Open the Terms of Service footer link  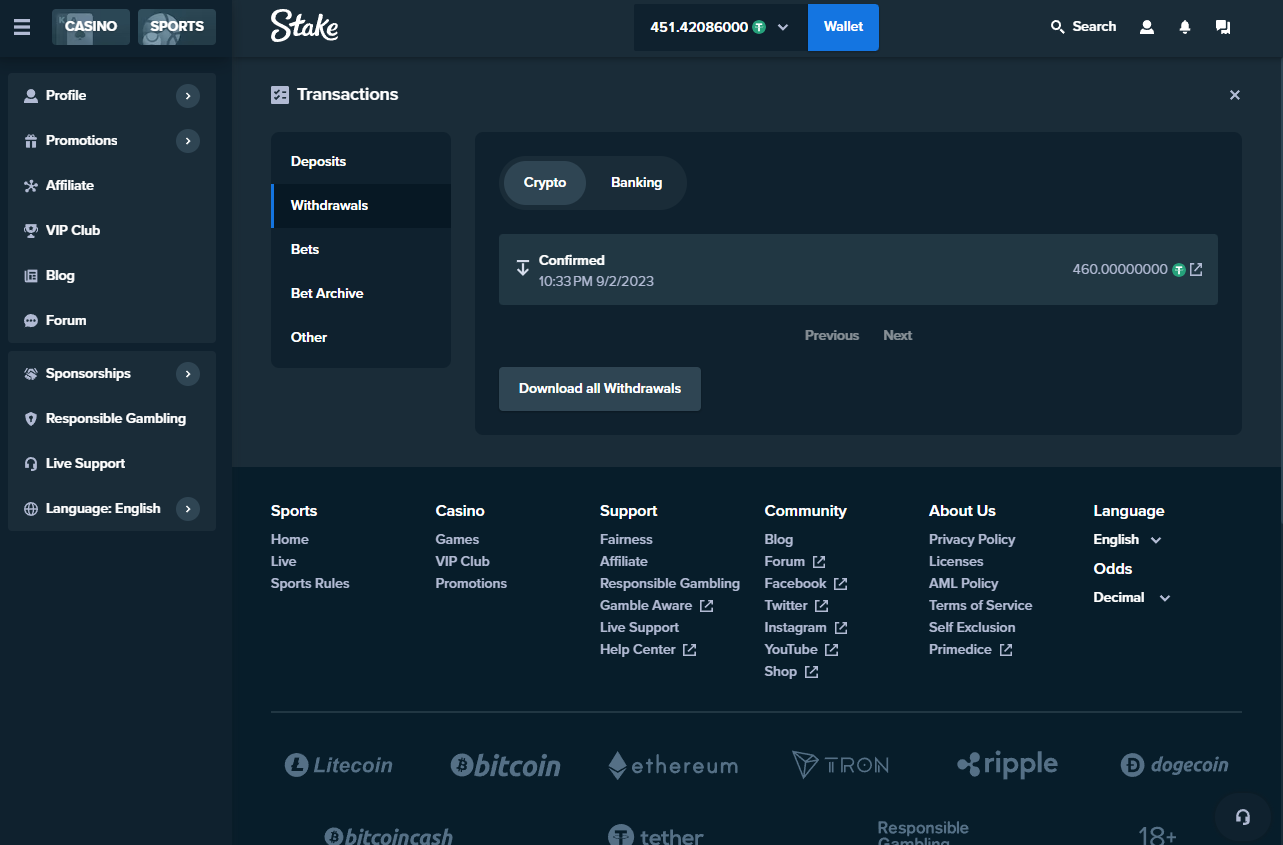[980, 606]
